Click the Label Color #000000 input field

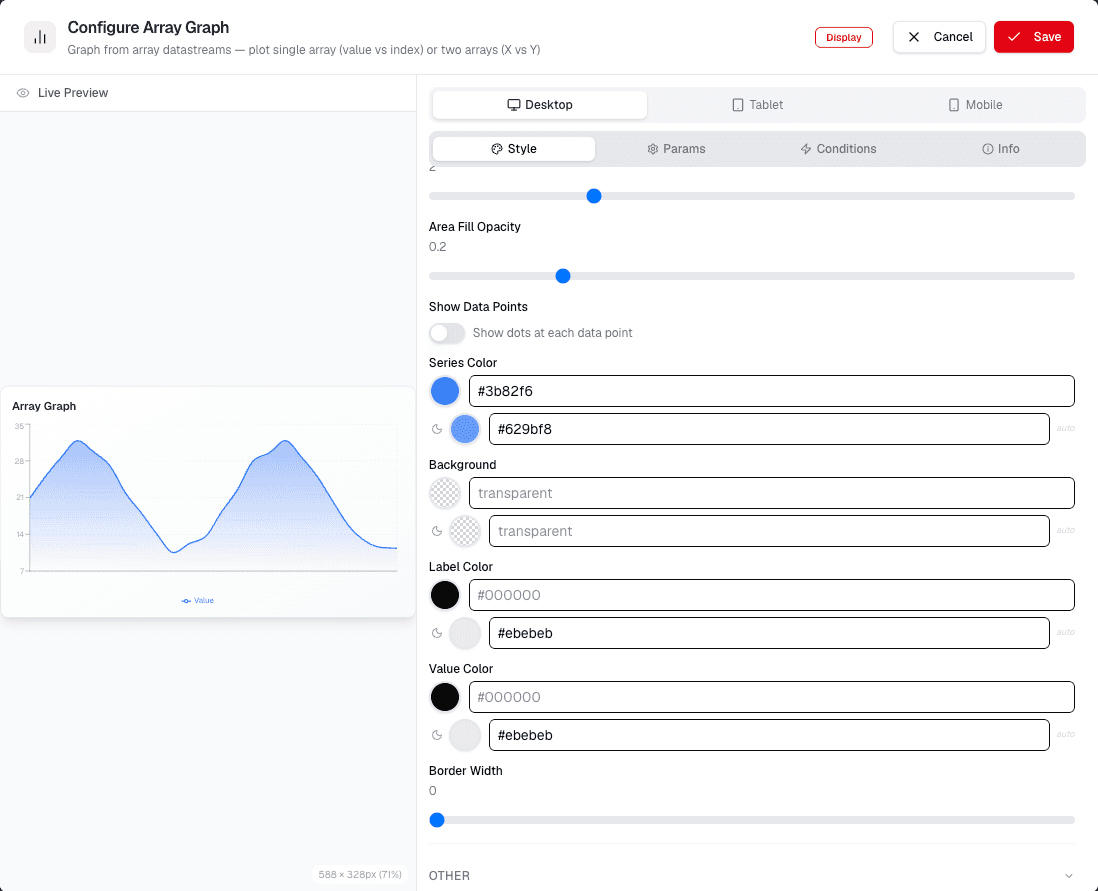pyautogui.click(x=772, y=595)
